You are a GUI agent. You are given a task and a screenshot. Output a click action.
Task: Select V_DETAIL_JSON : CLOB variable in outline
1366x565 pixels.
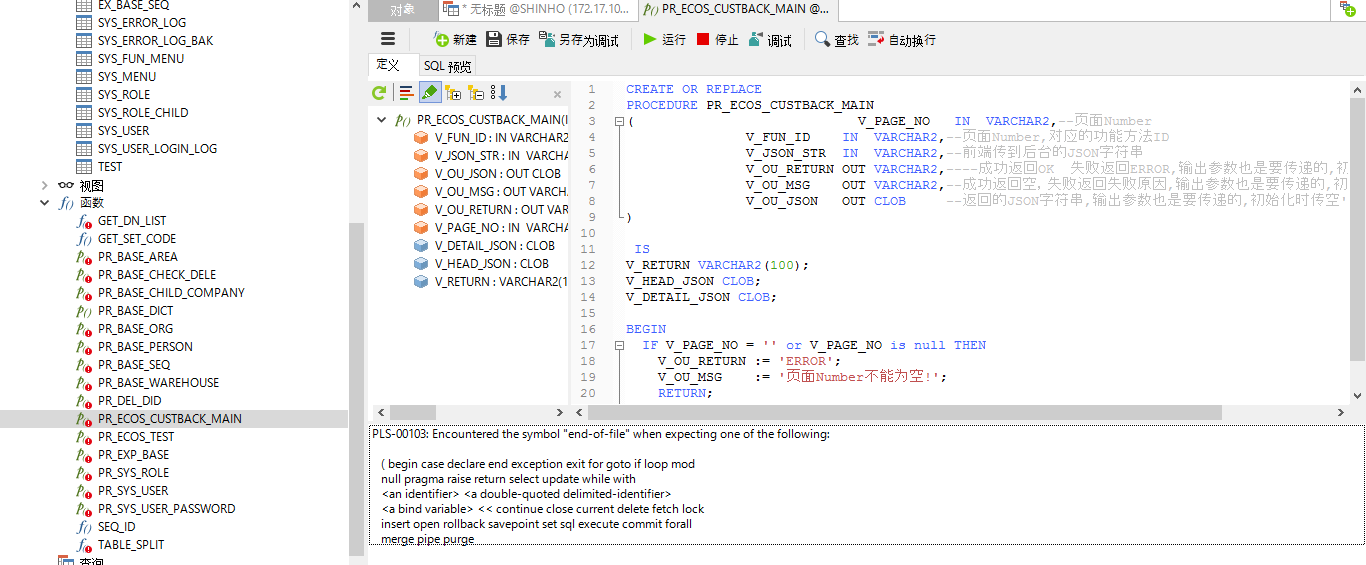[x=484, y=245]
